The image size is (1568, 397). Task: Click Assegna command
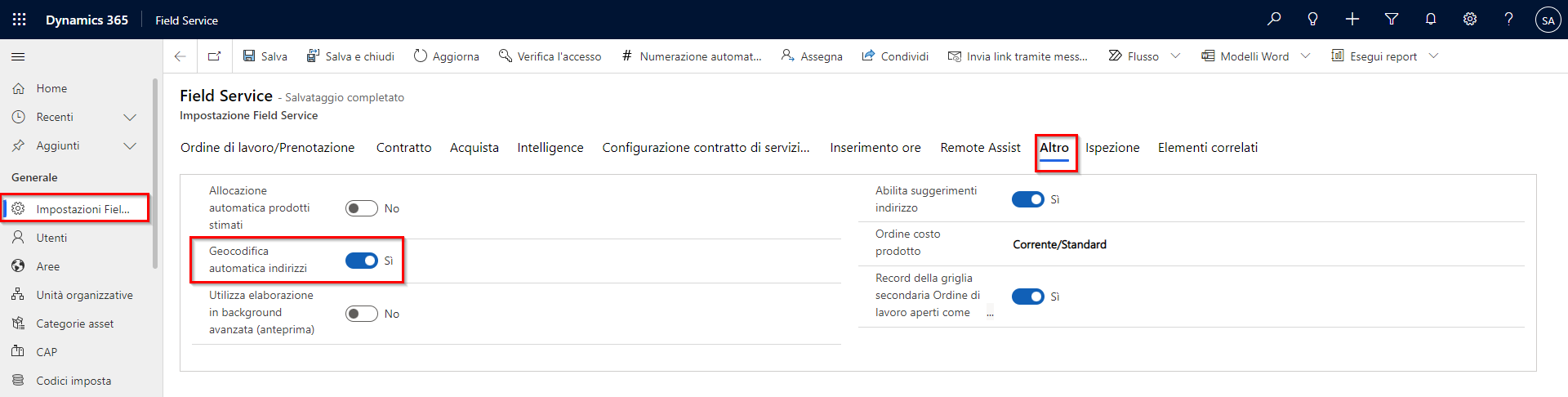(812, 56)
